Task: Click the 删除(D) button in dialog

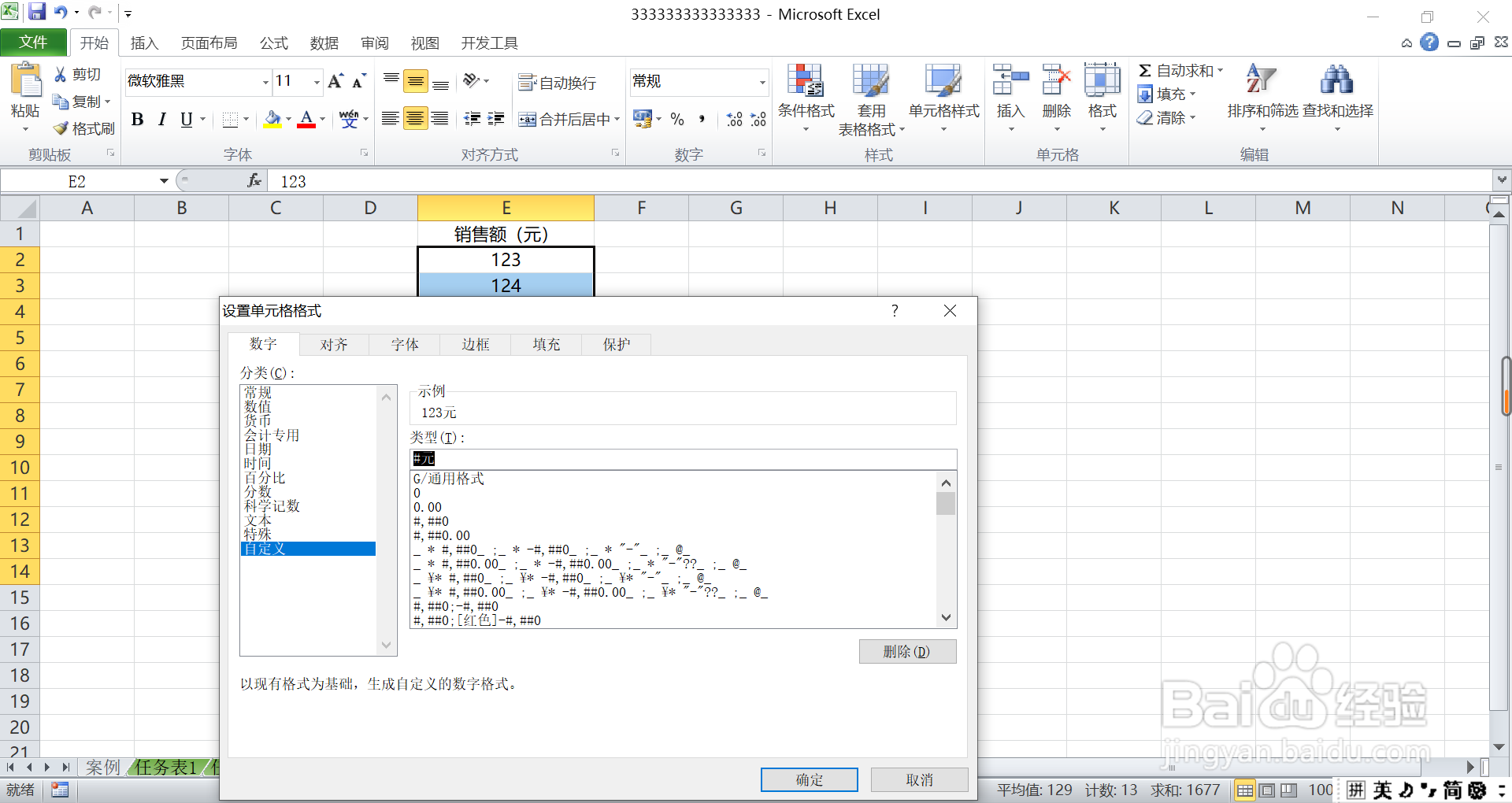Action: coord(907,652)
